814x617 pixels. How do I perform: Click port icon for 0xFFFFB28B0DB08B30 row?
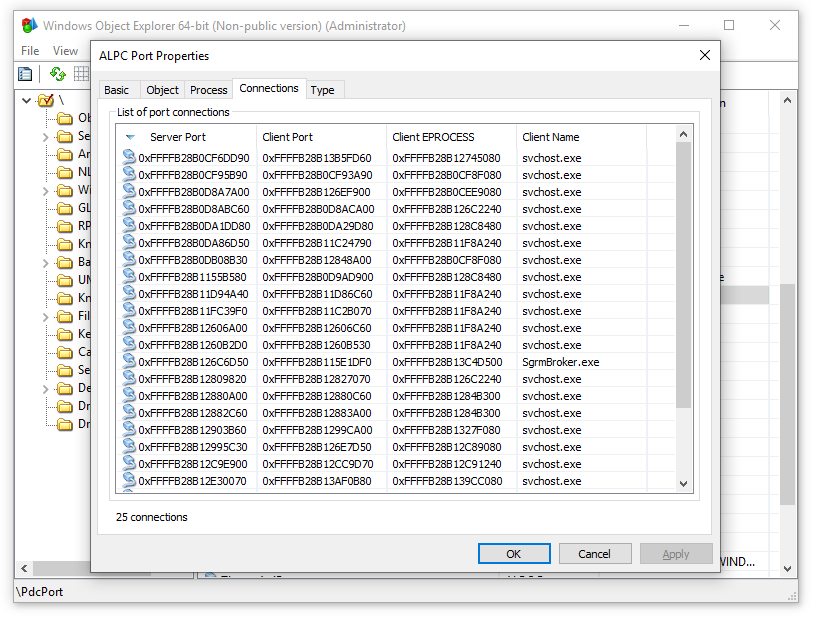point(129,259)
